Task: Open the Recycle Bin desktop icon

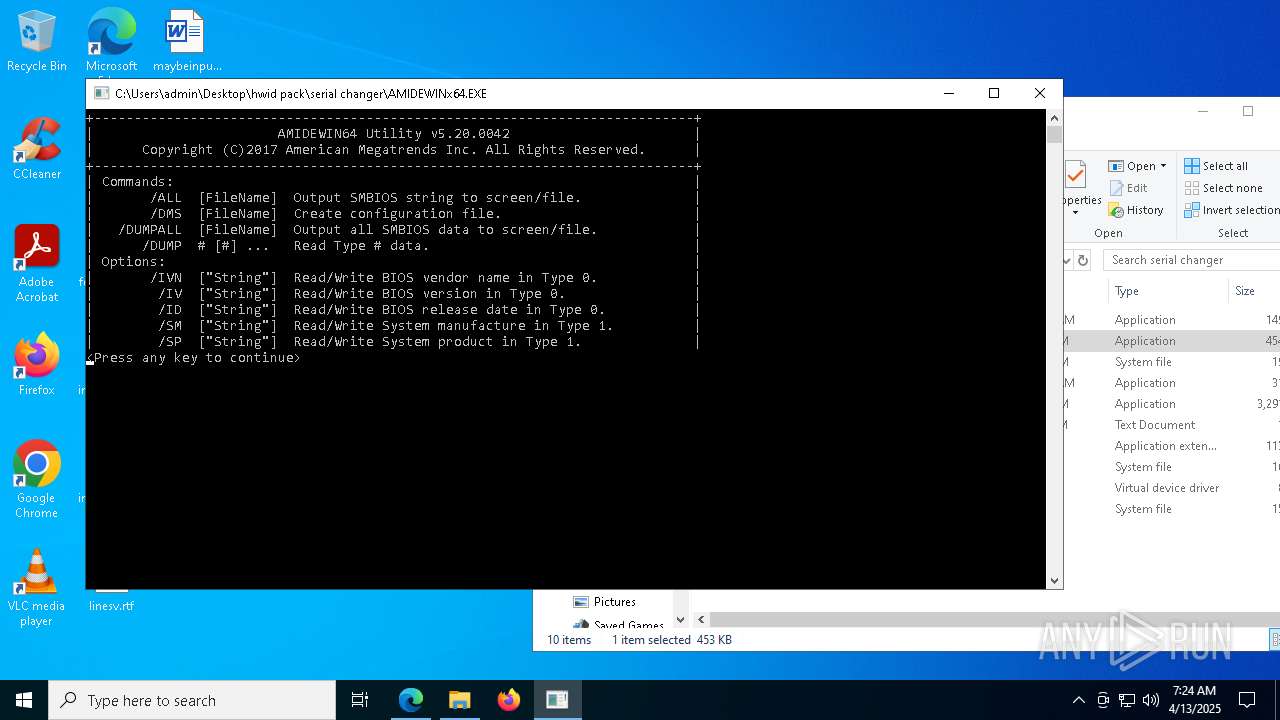Action: click(37, 41)
